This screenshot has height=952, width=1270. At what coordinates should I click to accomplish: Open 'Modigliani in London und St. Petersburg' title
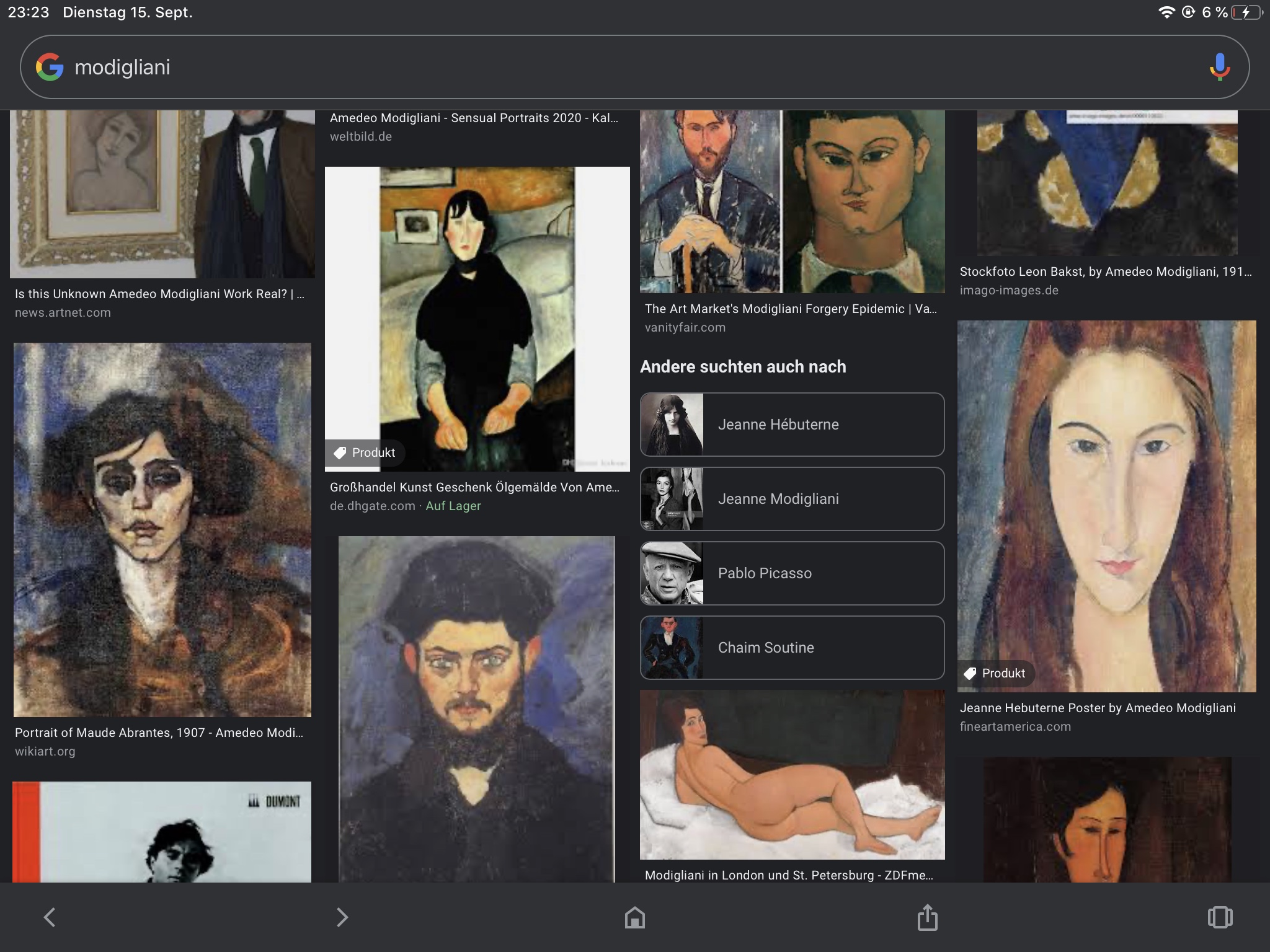pos(789,875)
